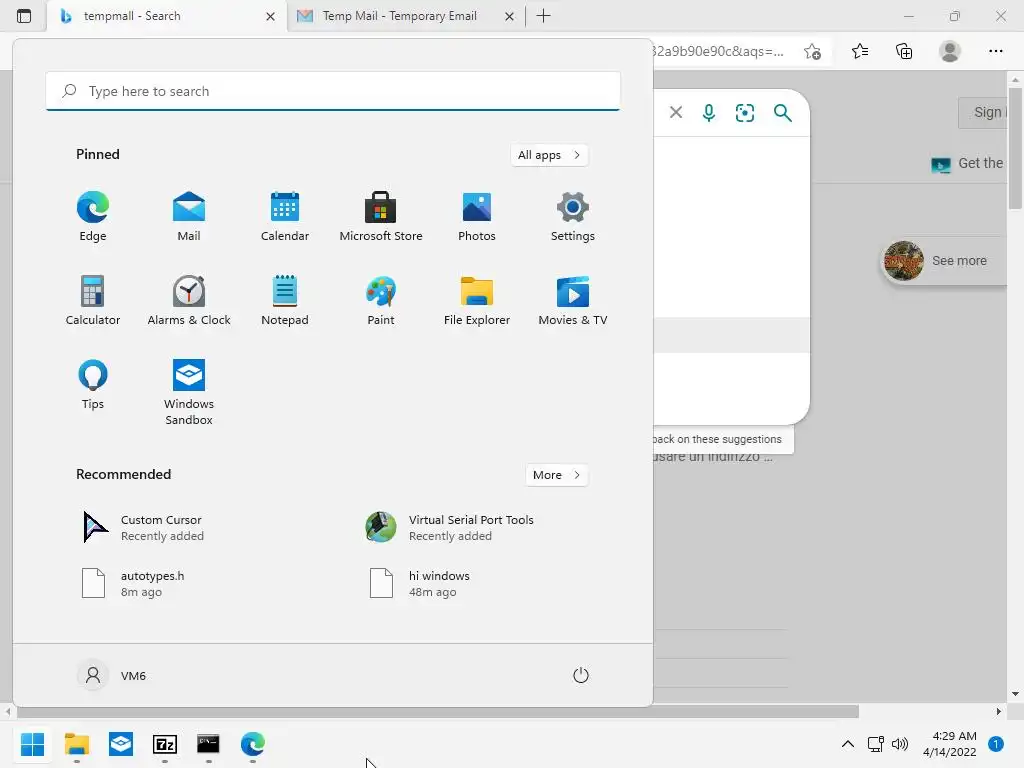1024x768 pixels.
Task: Open Notepad
Action: click(285, 300)
